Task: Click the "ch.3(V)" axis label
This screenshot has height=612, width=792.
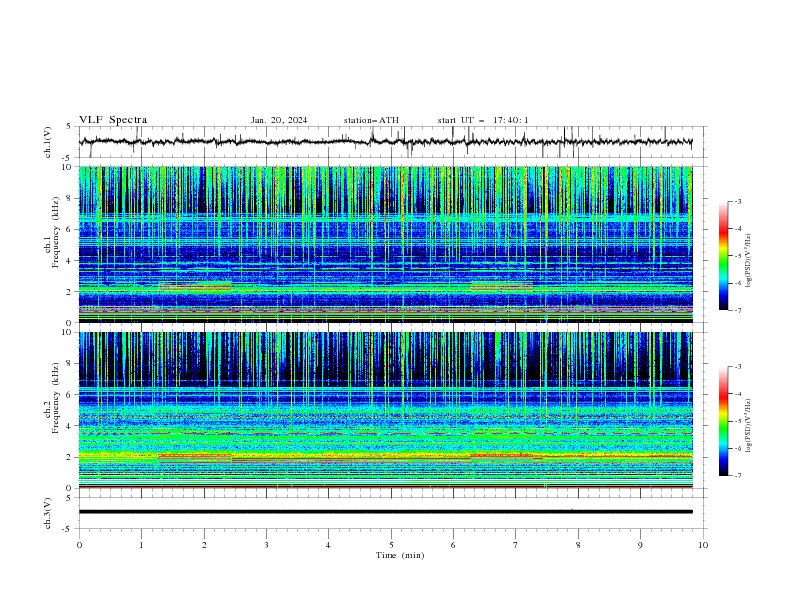Action: (x=48, y=513)
